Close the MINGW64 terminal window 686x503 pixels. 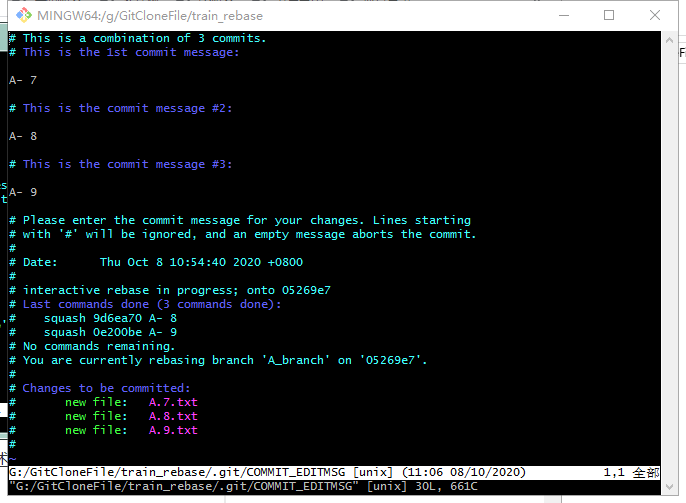(654, 15)
